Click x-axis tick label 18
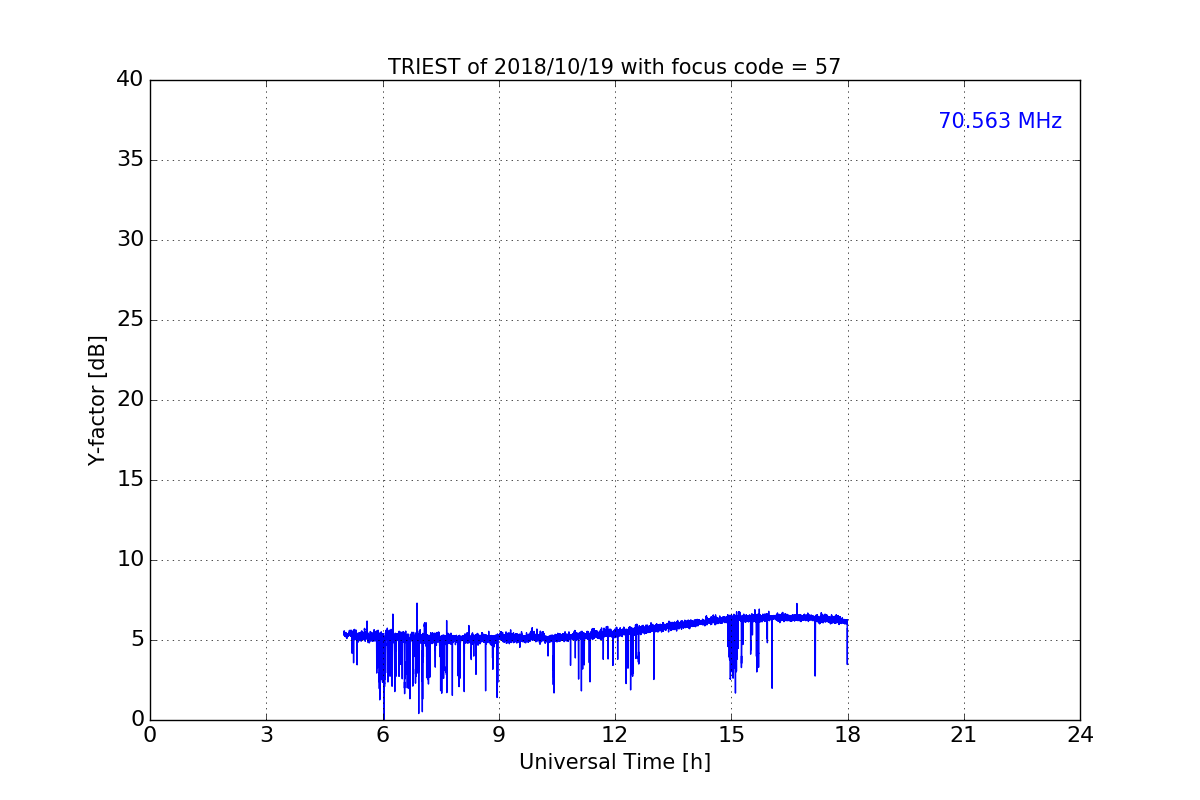Image resolution: width=1200 pixels, height=800 pixels. click(x=847, y=735)
